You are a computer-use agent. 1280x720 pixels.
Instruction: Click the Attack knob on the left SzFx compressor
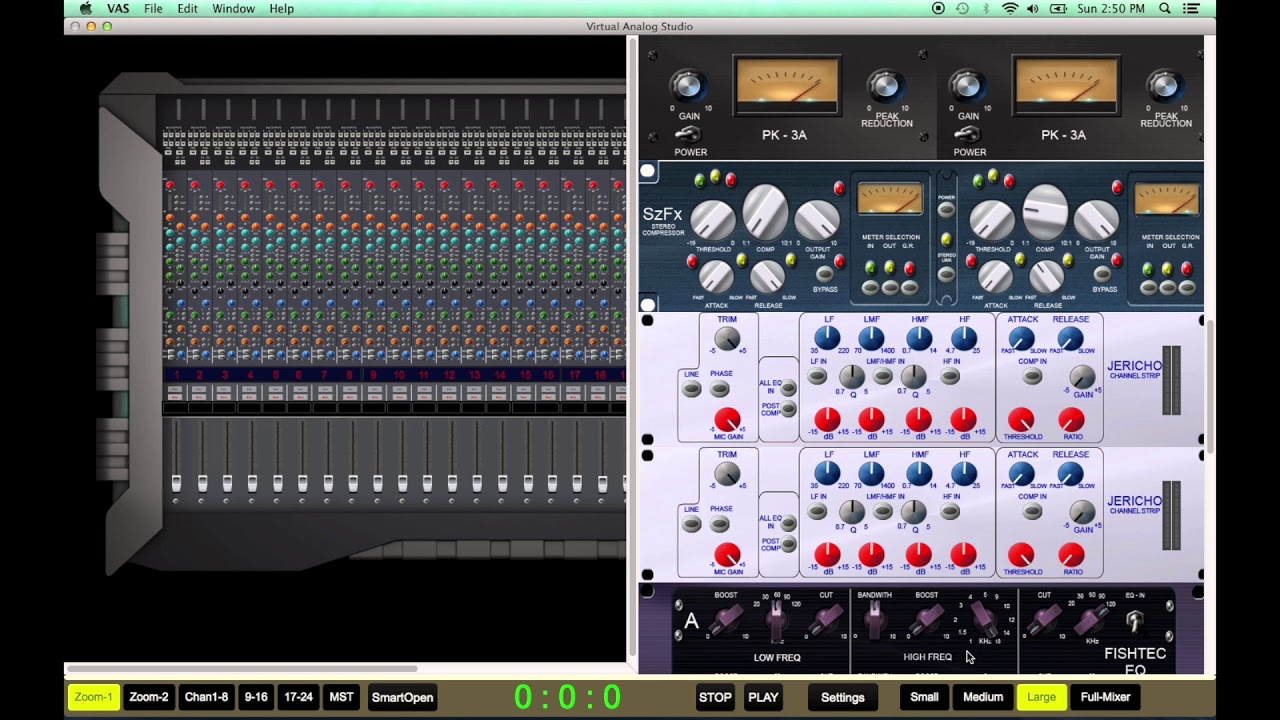pos(715,276)
